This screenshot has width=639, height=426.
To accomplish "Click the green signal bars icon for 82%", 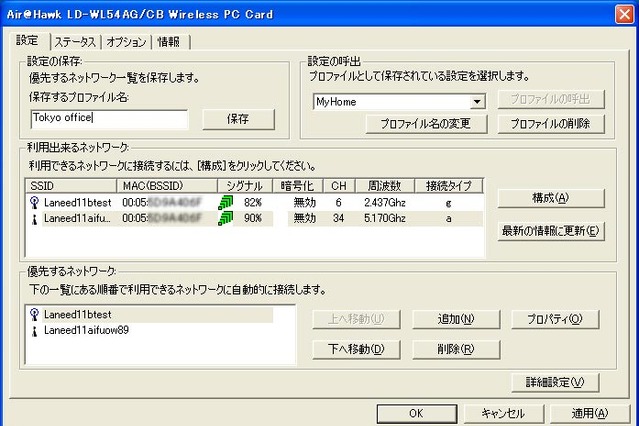I will (226, 202).
